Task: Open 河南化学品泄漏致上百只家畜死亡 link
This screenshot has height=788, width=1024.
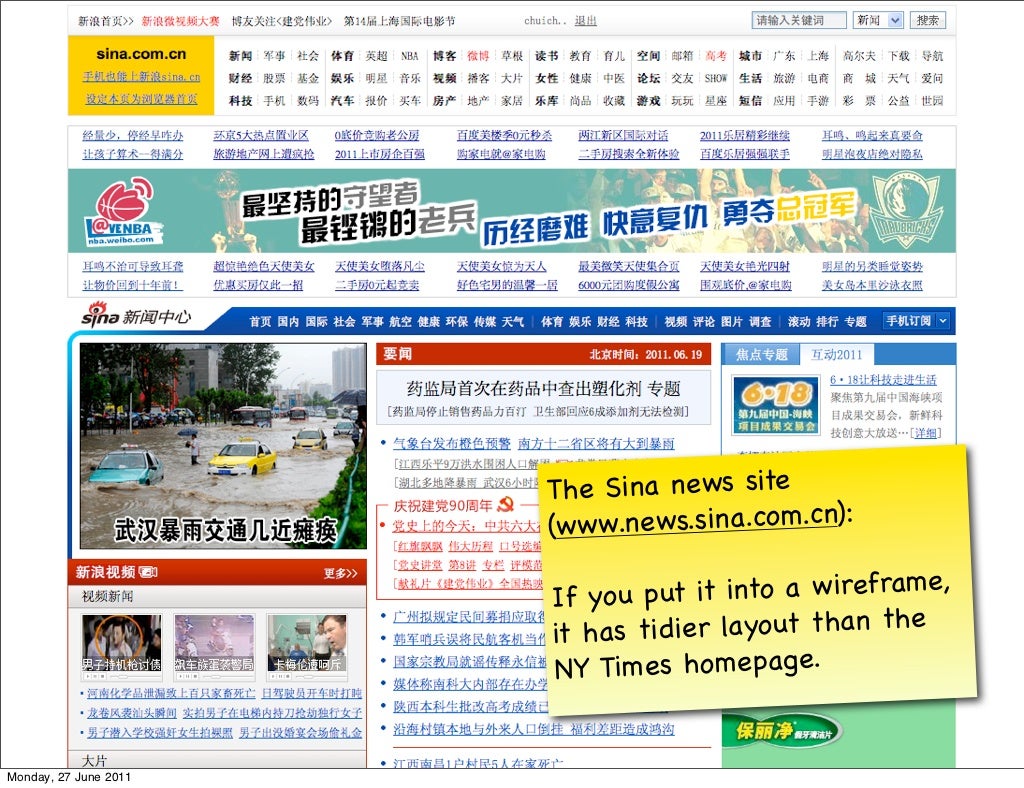Action: [x=171, y=693]
